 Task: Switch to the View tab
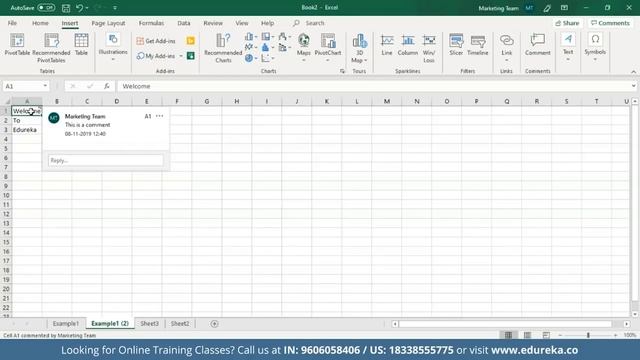(x=242, y=23)
